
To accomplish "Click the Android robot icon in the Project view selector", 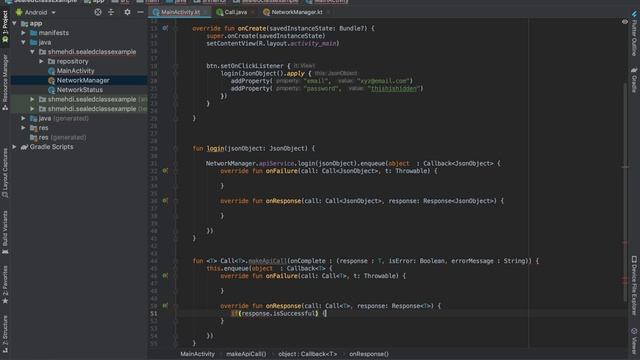I will click(19, 12).
